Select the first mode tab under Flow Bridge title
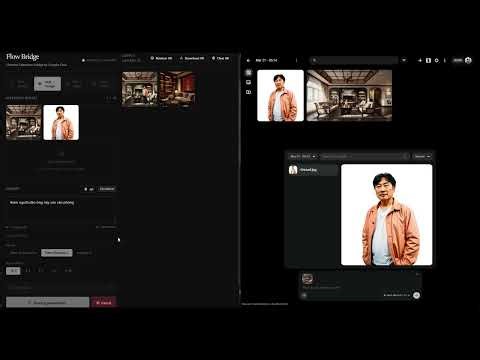This screenshot has width=480, height=360. (21, 84)
